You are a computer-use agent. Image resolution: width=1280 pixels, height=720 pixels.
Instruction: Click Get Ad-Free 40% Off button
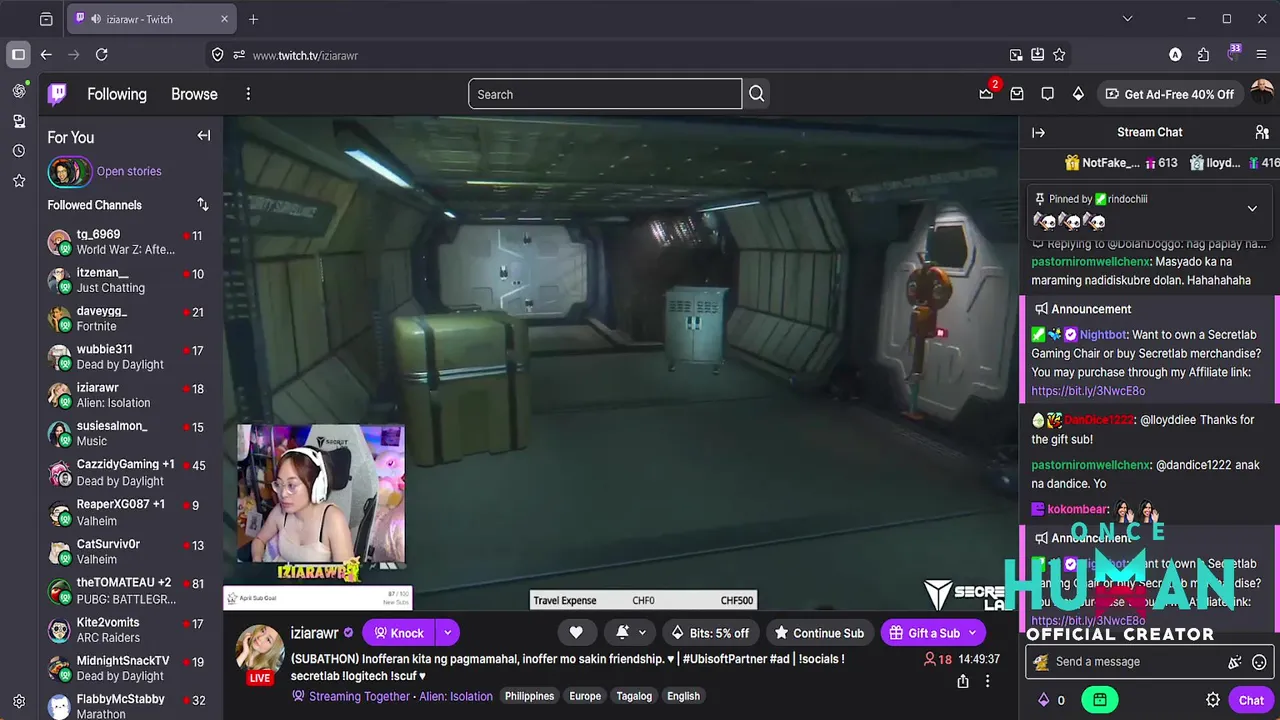pyautogui.click(x=1169, y=94)
